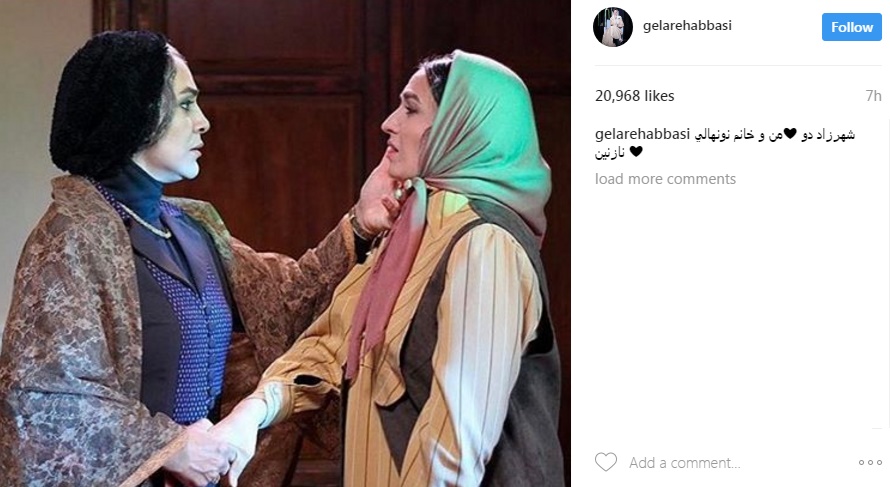
Task: Focus the Add a comment field
Action: 738,463
